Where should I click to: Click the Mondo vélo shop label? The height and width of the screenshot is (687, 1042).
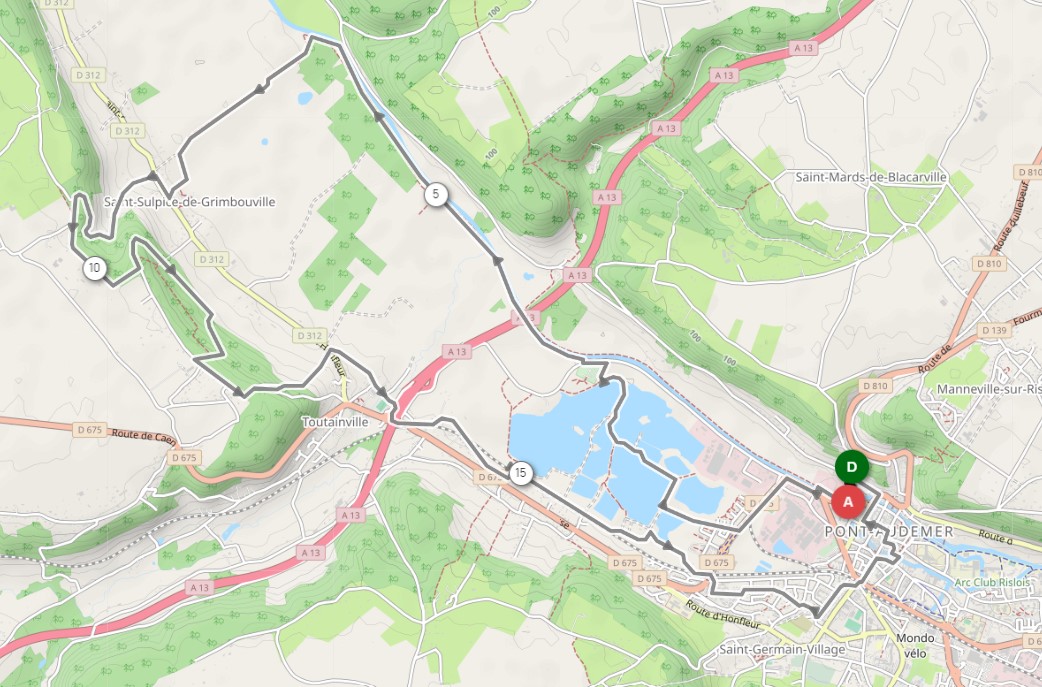coord(915,645)
